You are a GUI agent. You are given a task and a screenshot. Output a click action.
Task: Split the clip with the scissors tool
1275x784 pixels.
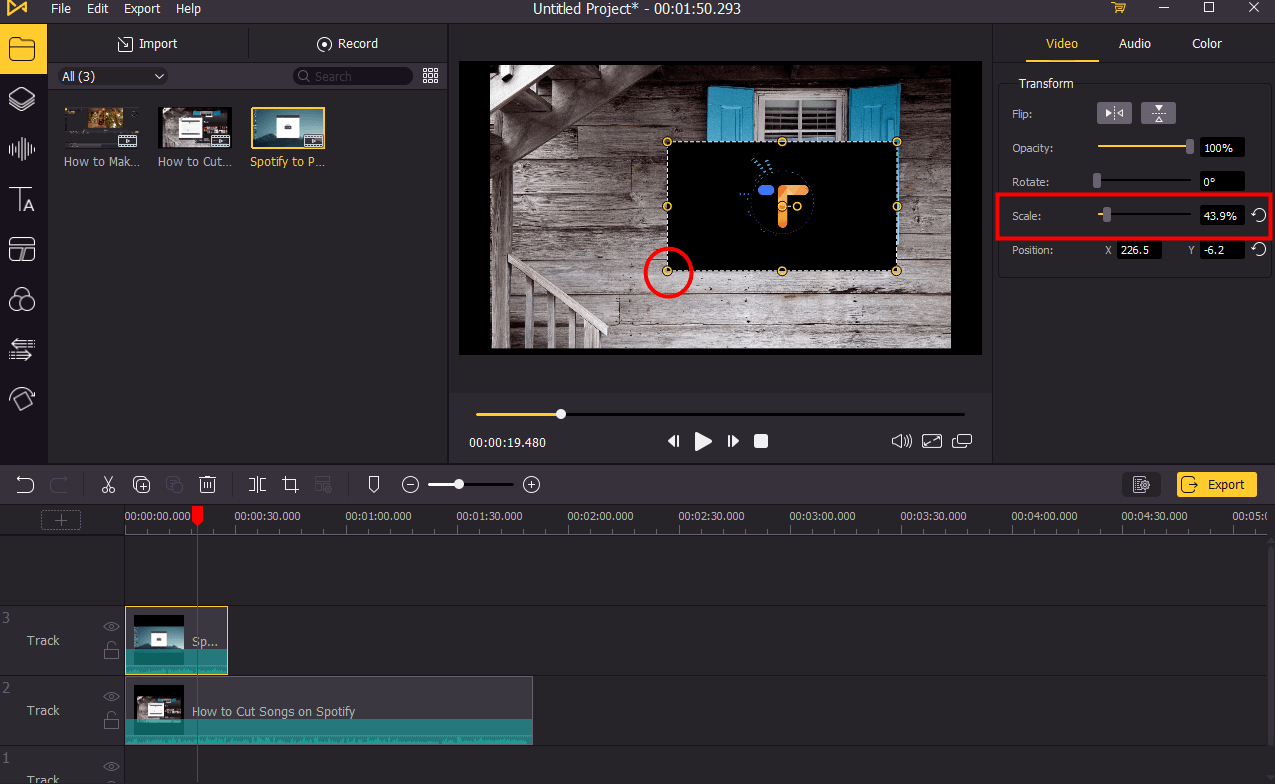pos(108,484)
